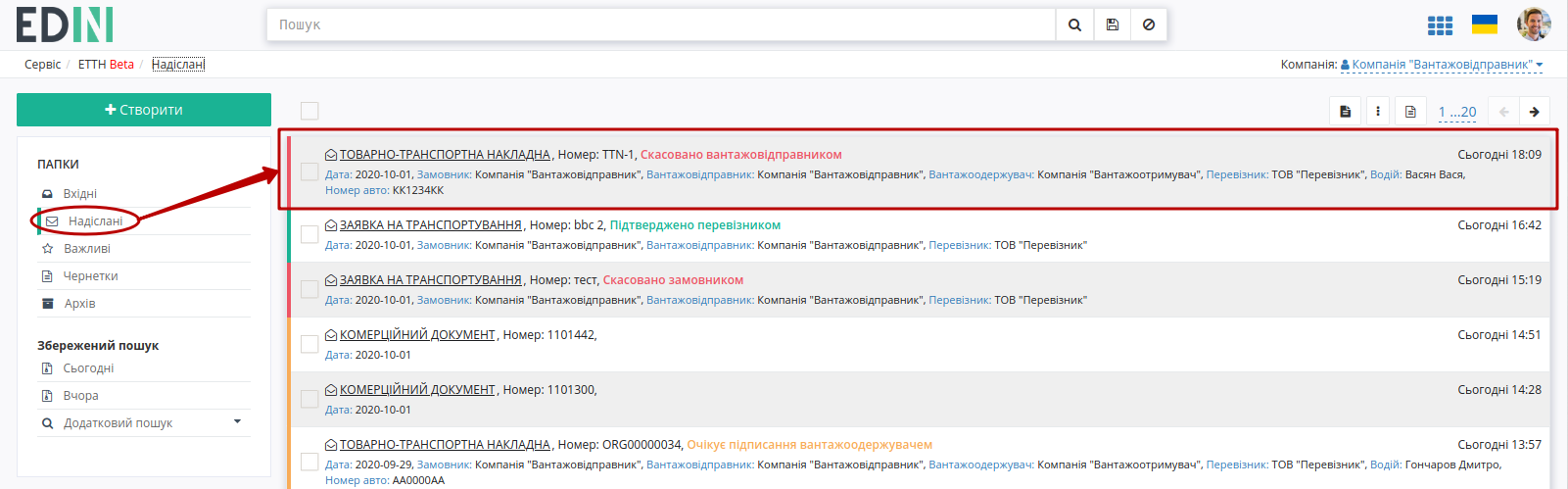Tick checkbox for document TTN-1
This screenshot has width=1568, height=489.
coord(309,171)
